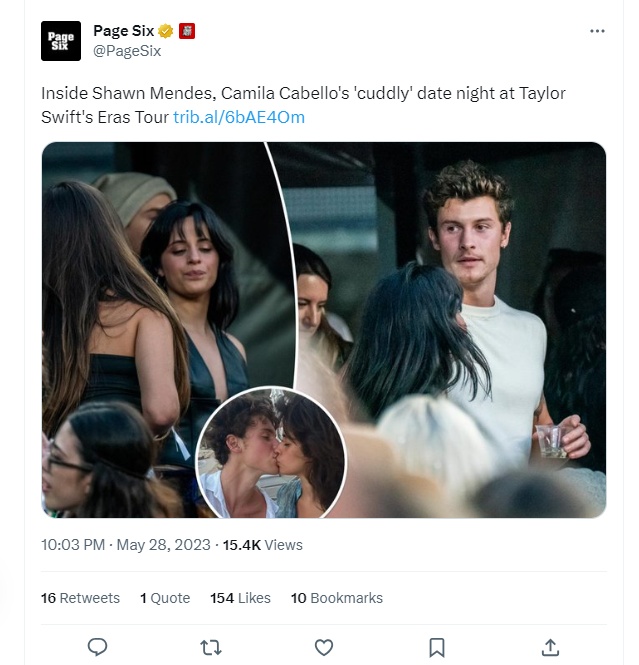Like the tweet with heart icon
Image resolution: width=639 pixels, height=665 pixels.
(324, 648)
